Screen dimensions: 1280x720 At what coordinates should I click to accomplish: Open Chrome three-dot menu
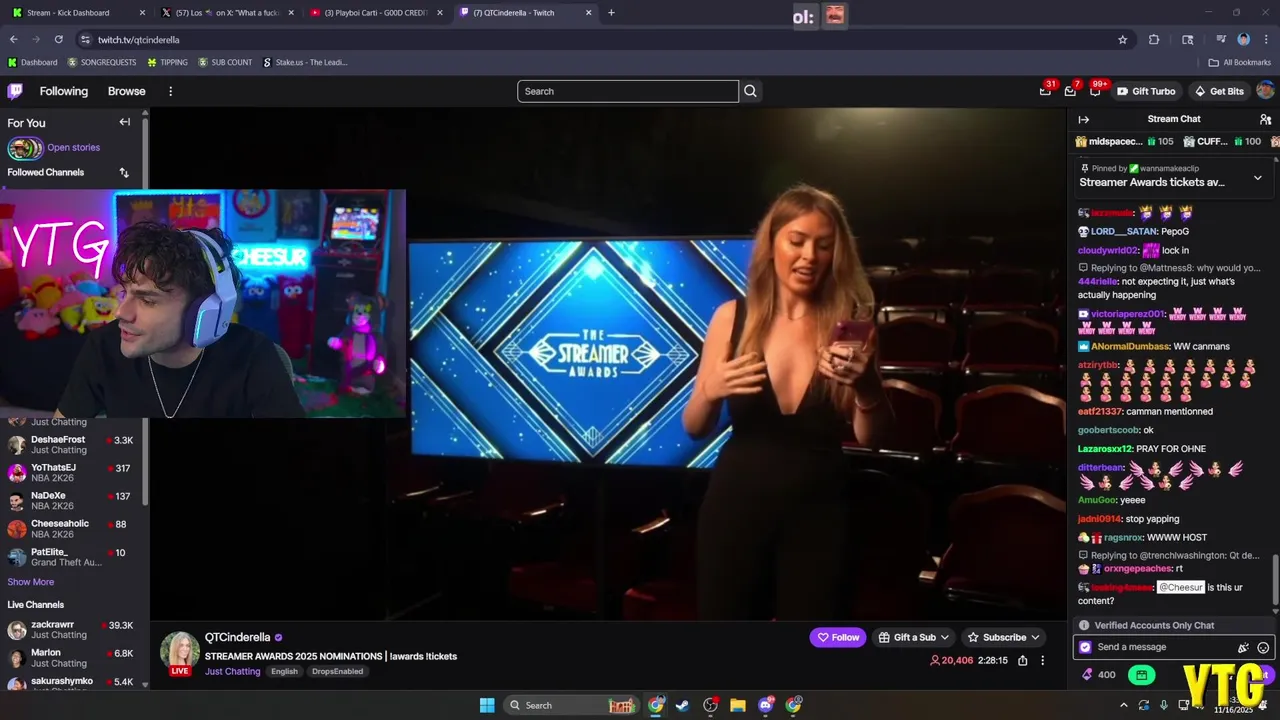[1264, 40]
